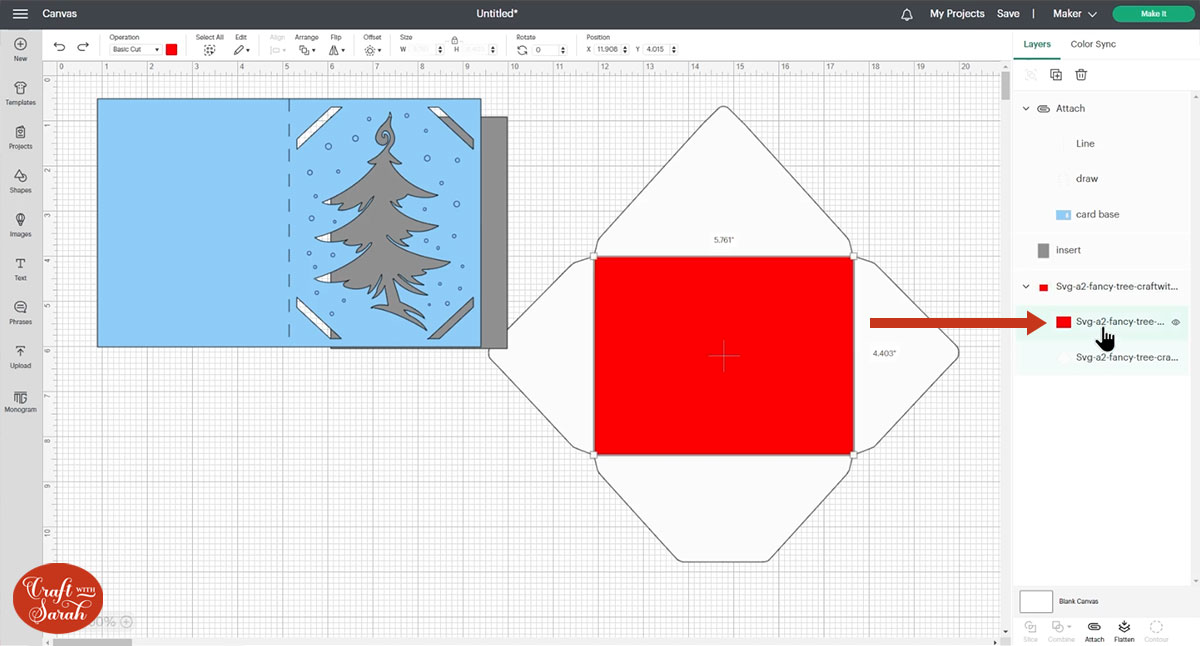This screenshot has width=1200, height=646.
Task: Open the Images library
Action: pyautogui.click(x=20, y=224)
